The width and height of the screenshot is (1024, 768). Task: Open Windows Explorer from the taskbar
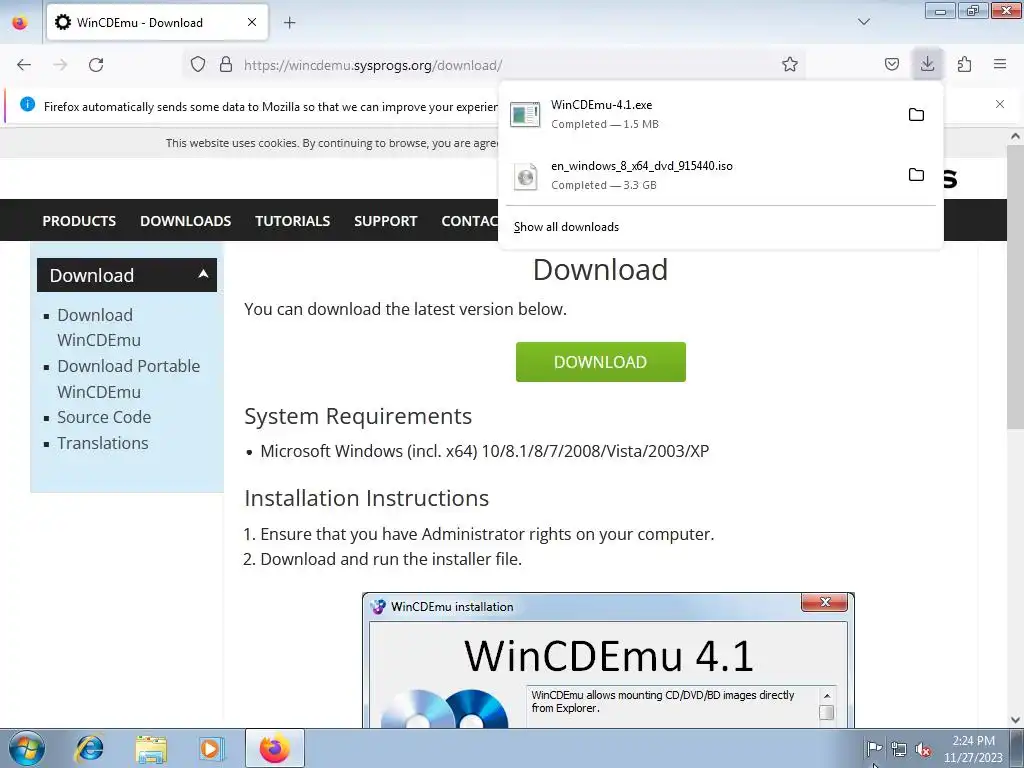pyautogui.click(x=151, y=748)
